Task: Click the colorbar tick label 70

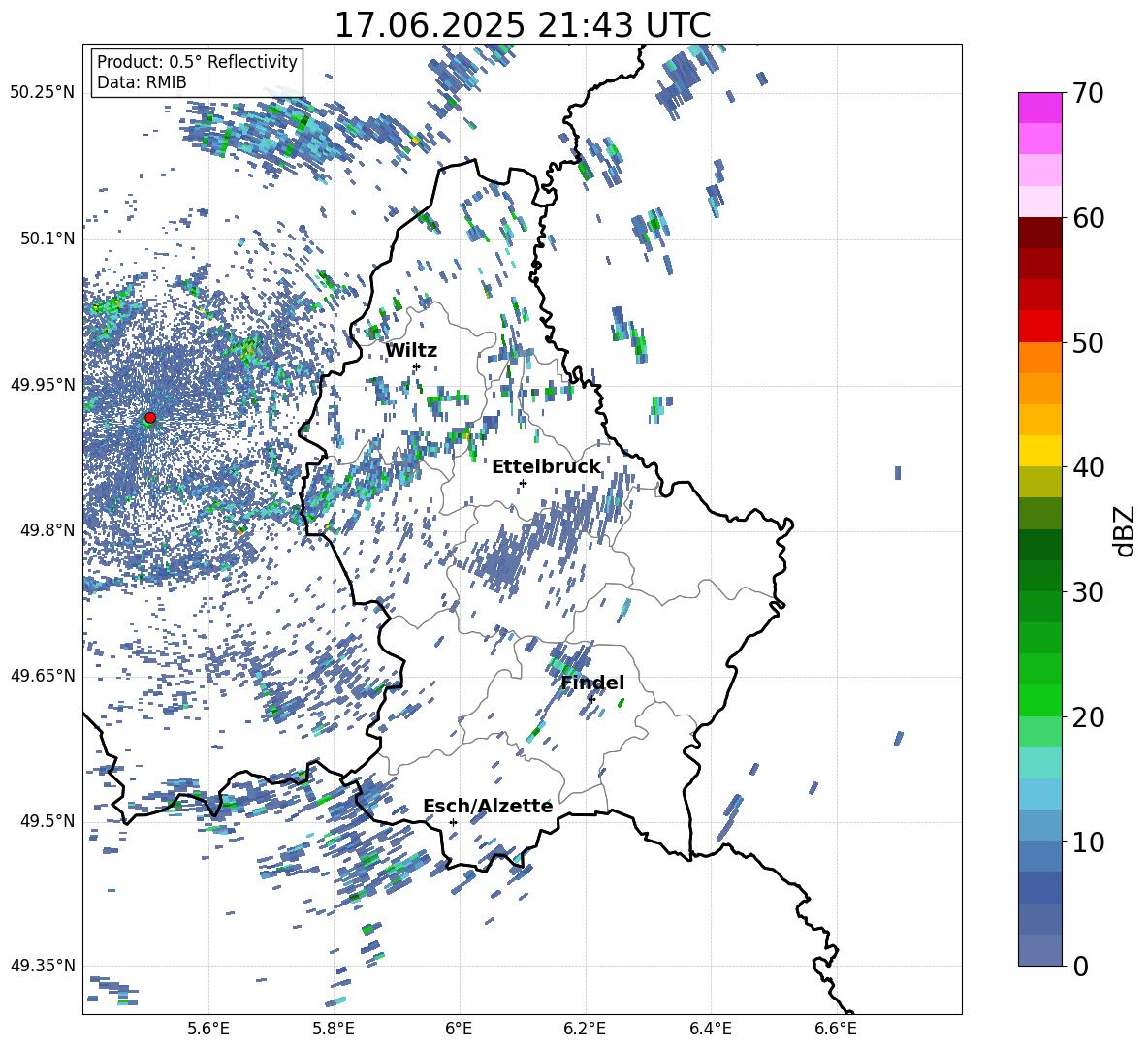Action: click(1088, 94)
